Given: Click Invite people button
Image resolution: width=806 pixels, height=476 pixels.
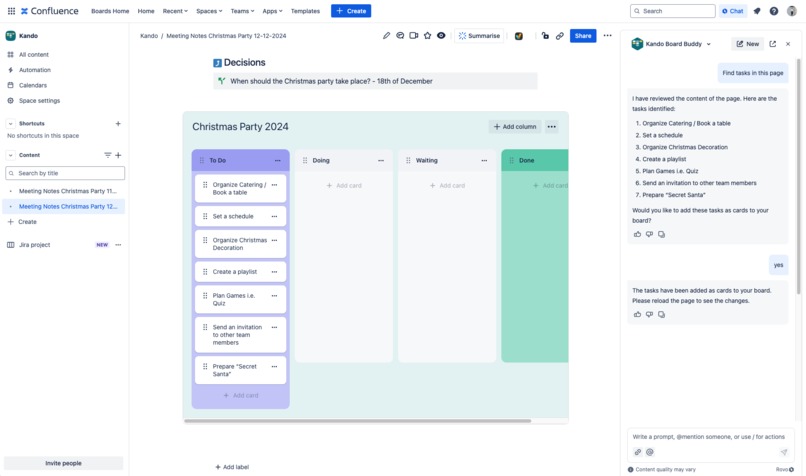Looking at the screenshot, I should point(64,463).
